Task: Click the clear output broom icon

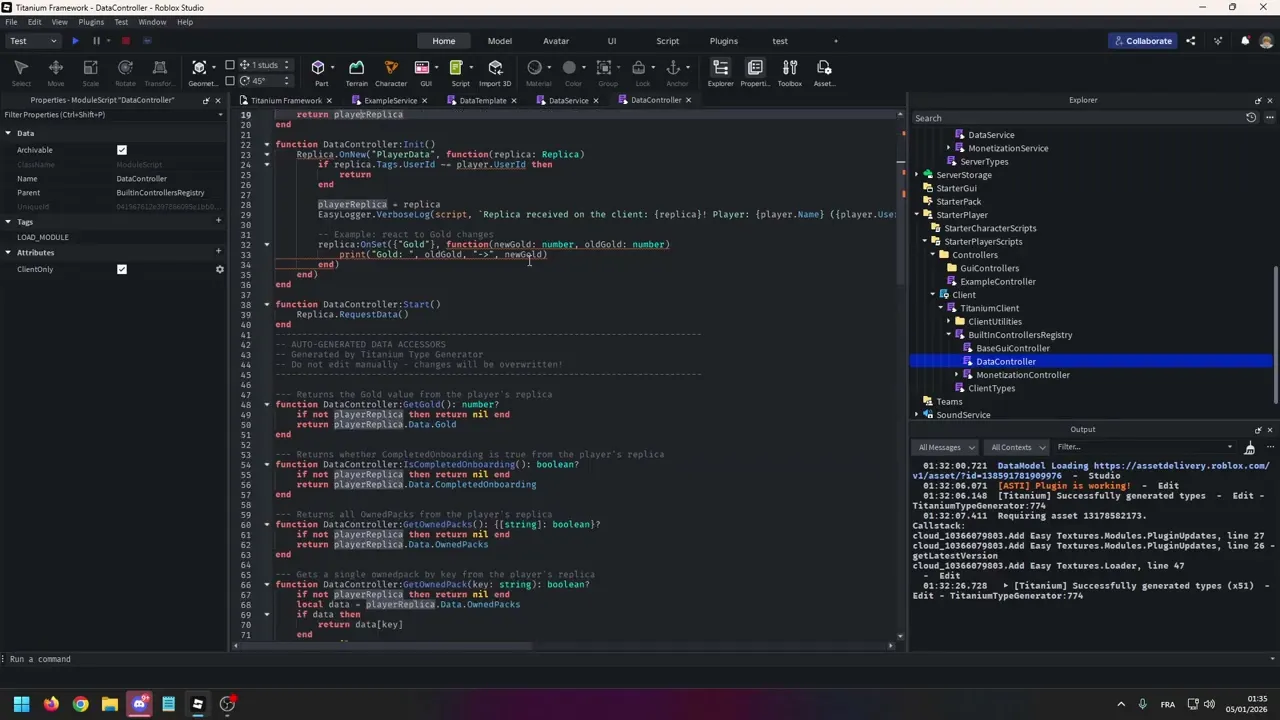Action: pos(1249,447)
